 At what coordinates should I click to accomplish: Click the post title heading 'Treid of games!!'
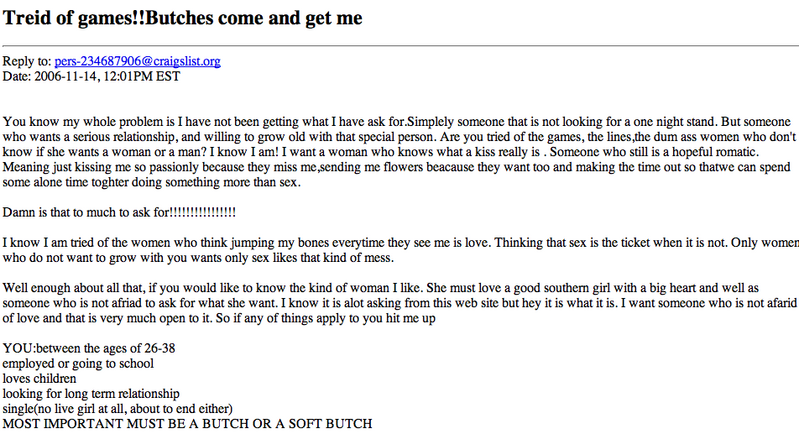pyautogui.click(x=182, y=18)
